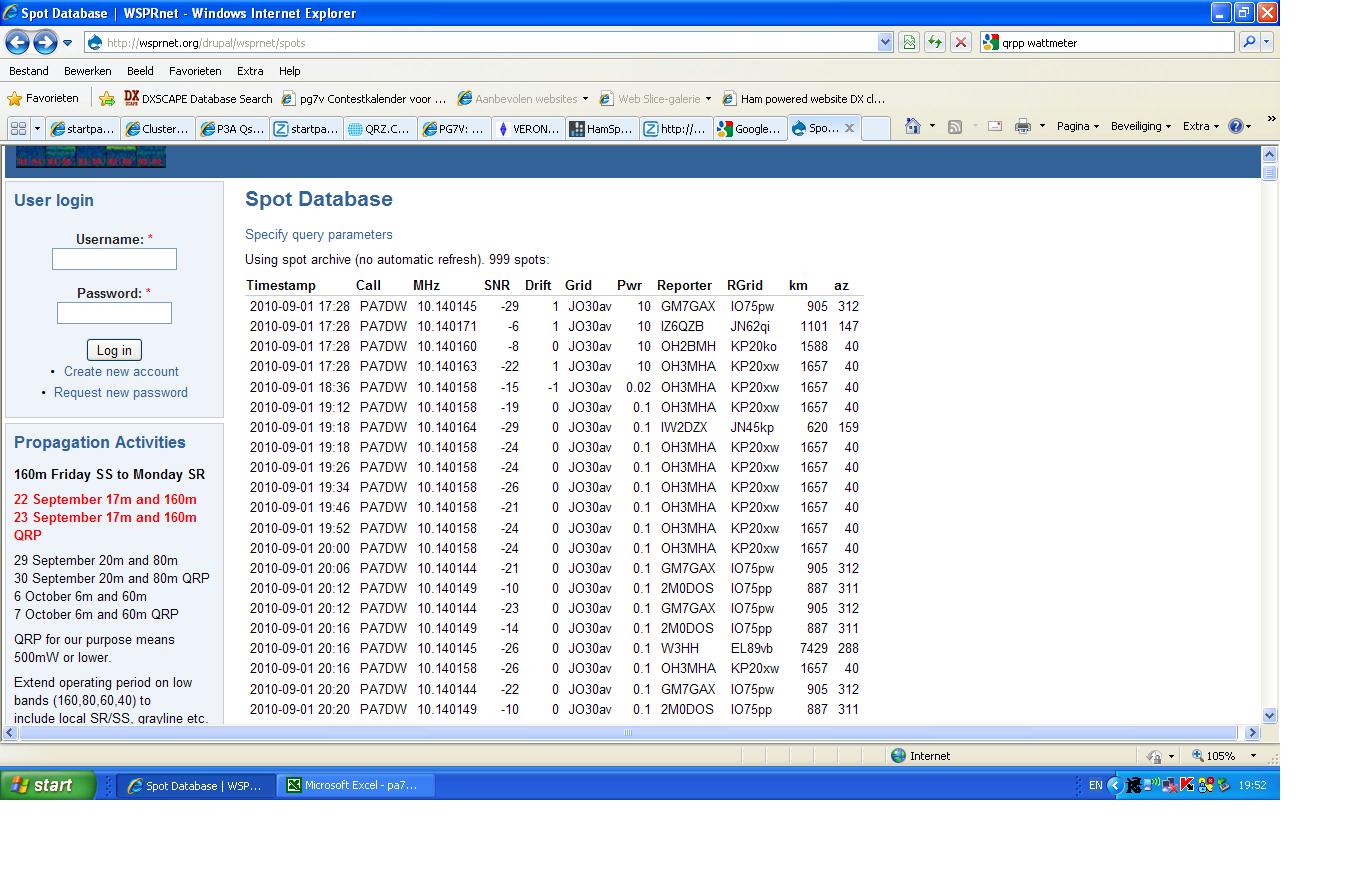Switch to the HamSp... browser tab

(x=602, y=128)
